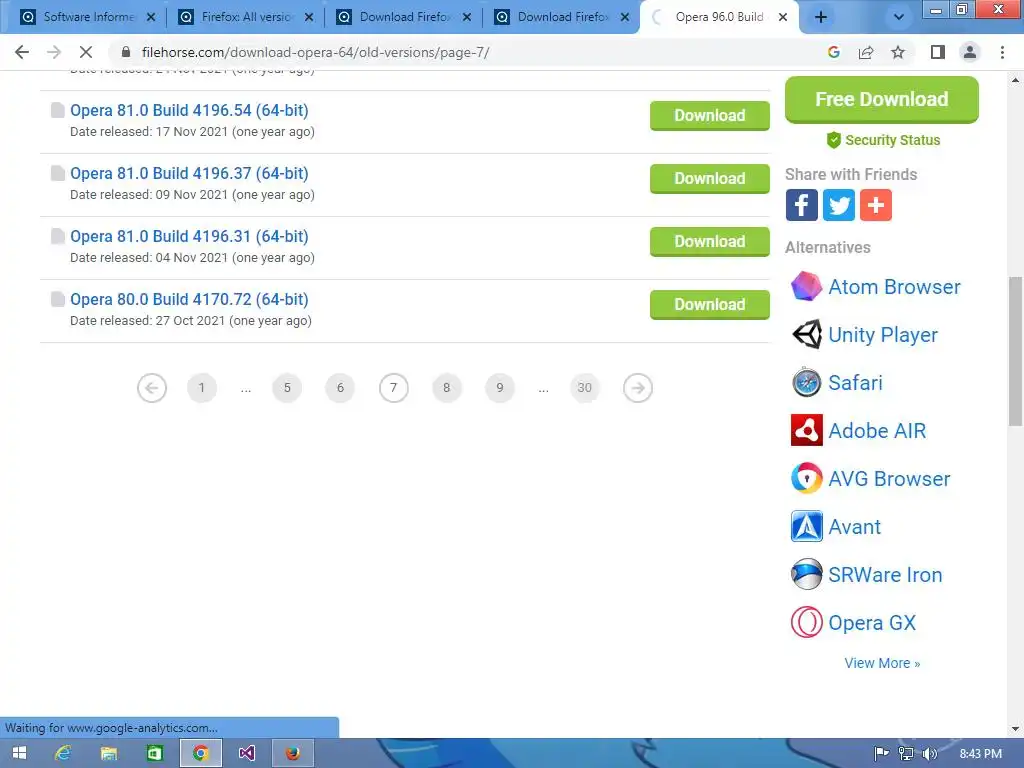Open Opera 81.0 Build 4196.54 link

point(189,110)
